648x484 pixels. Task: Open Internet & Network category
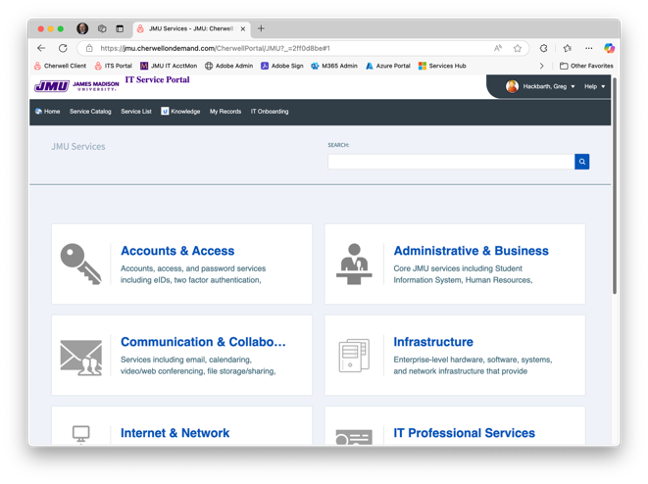click(175, 433)
